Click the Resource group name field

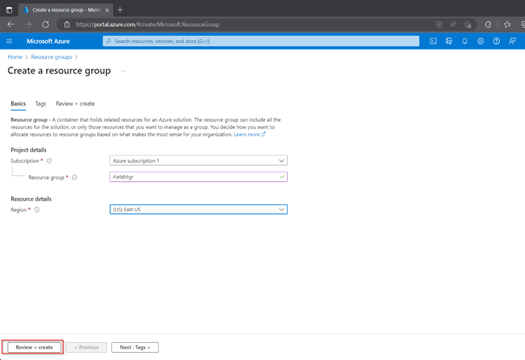[x=198, y=177]
